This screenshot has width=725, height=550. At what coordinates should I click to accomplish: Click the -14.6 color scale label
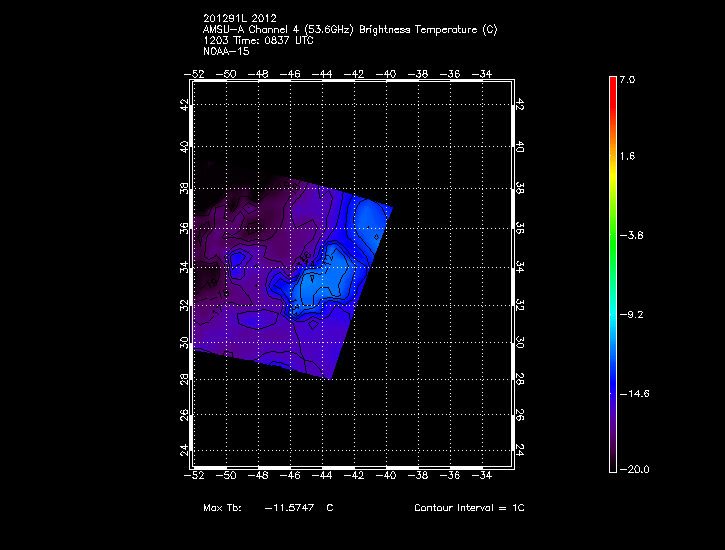[x=634, y=393]
